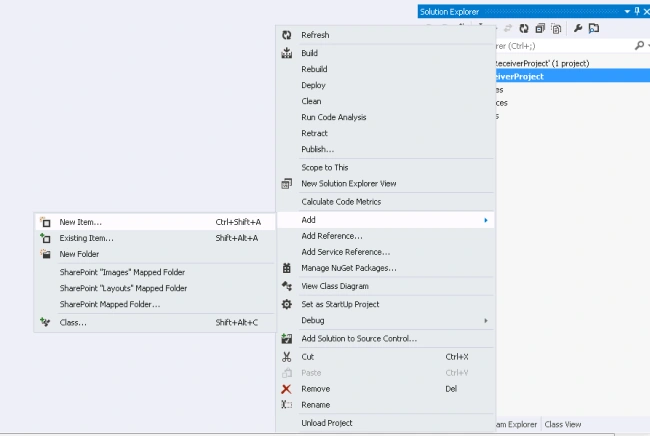The height and width of the screenshot is (436, 650).
Task: Click the Cut scissors icon
Action: [x=286, y=357]
